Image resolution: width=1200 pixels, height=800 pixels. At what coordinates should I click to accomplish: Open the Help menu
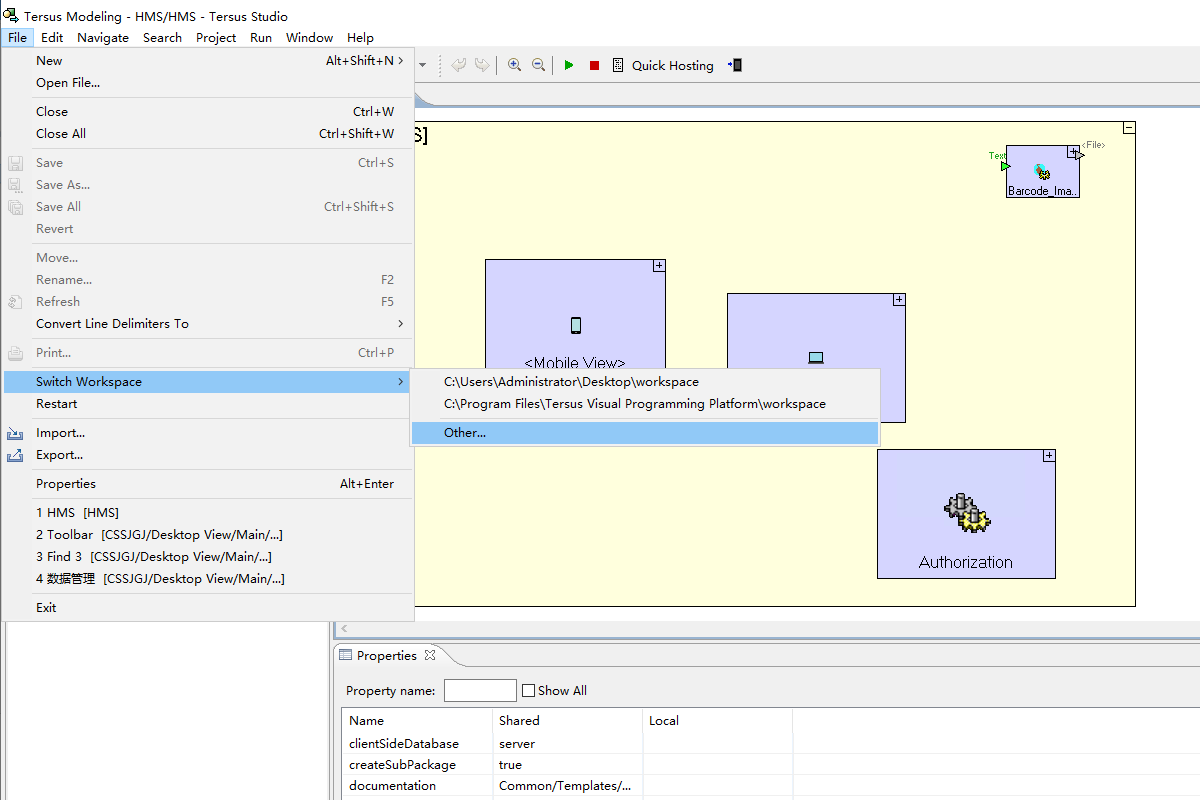coord(360,37)
